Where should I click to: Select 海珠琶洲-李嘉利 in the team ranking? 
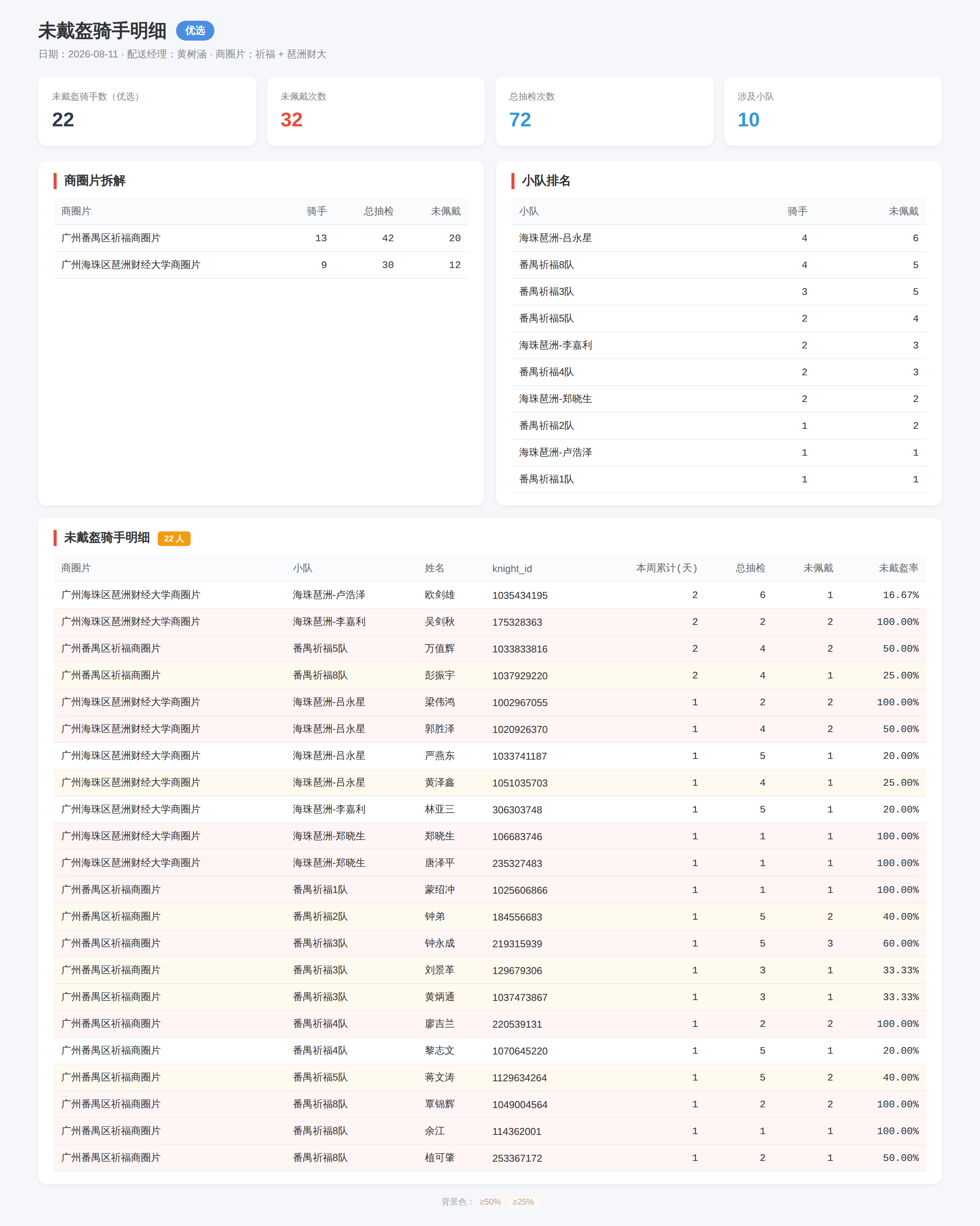(x=555, y=345)
